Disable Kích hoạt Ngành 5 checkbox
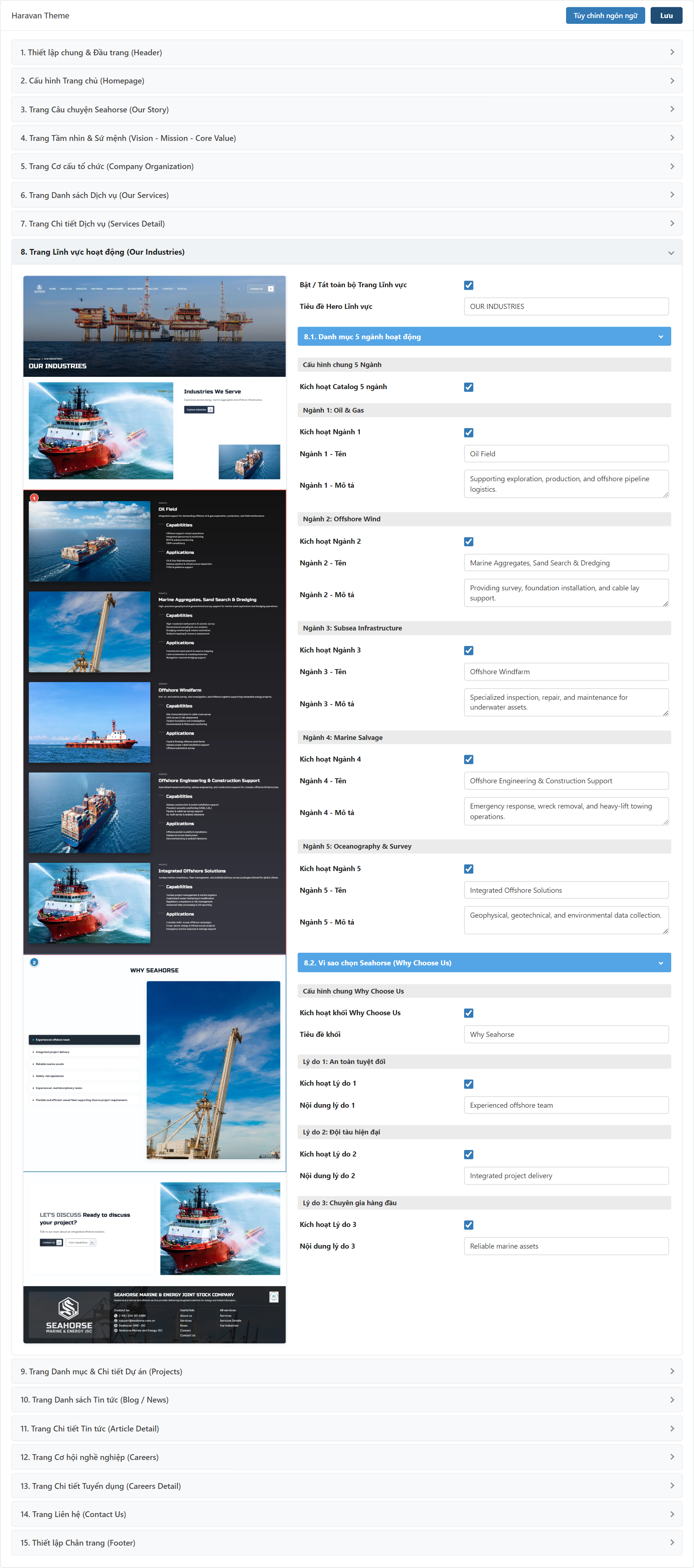 tap(469, 869)
